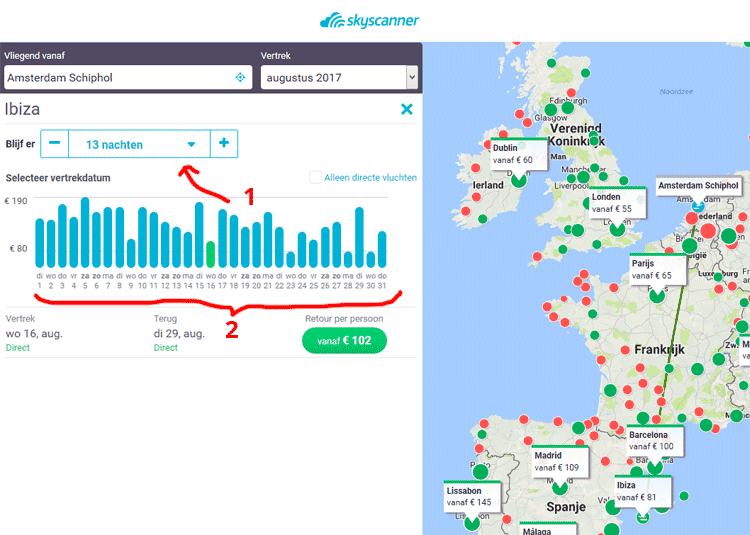Click green marker below Londen label
This screenshot has width=750, height=535.
(618, 229)
